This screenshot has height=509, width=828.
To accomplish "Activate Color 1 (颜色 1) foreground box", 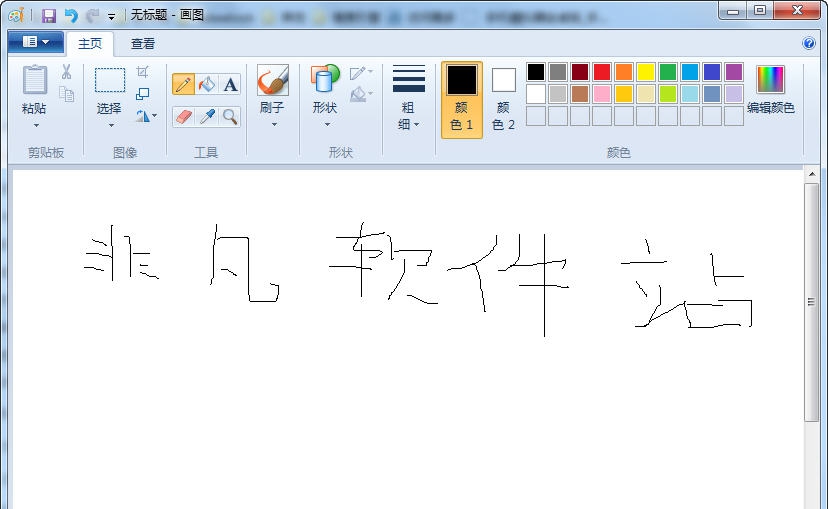I will tap(462, 100).
